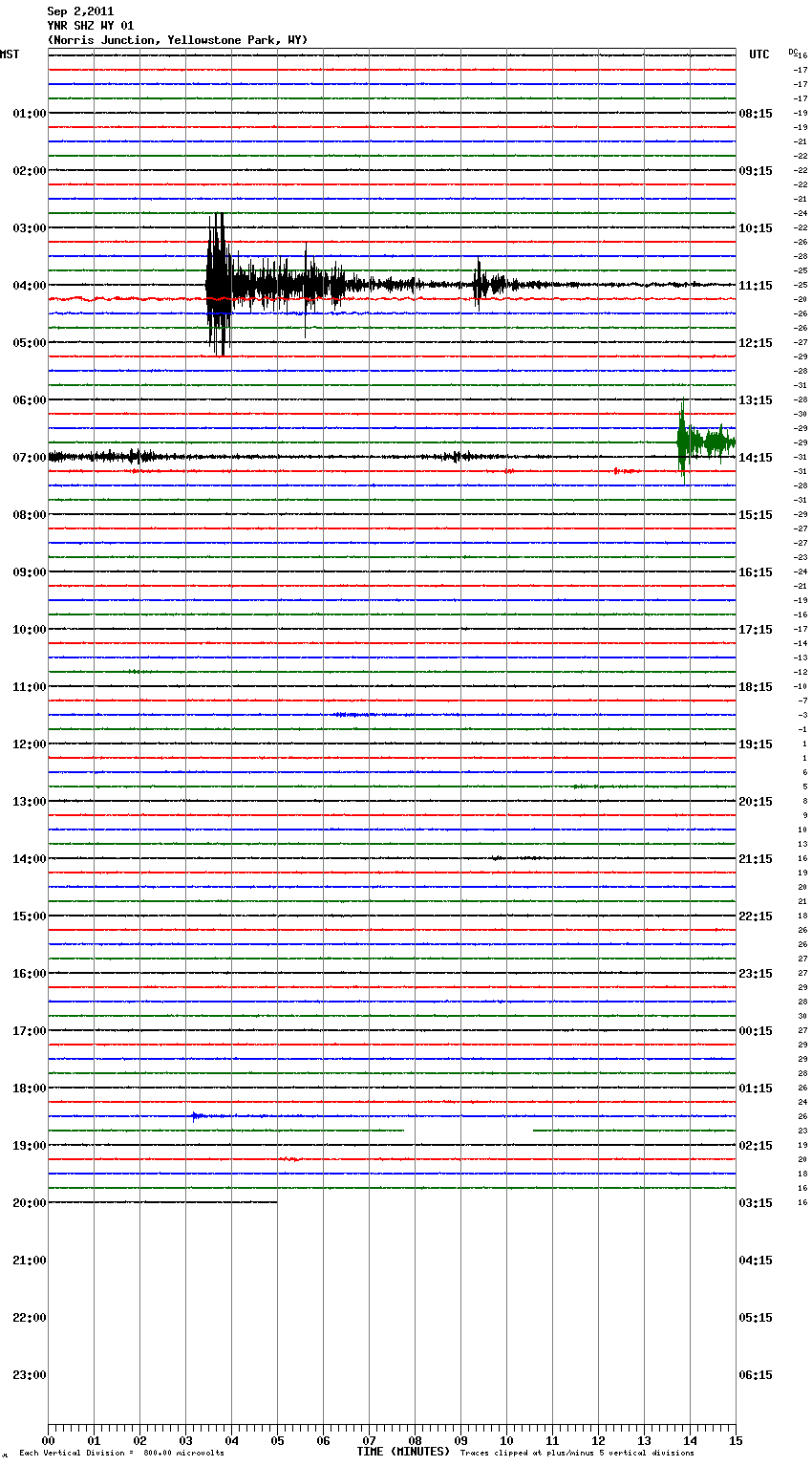Viewport: 812px width, 1466px height.
Task: Click the 12:00 MST hour label
Action: (29, 744)
